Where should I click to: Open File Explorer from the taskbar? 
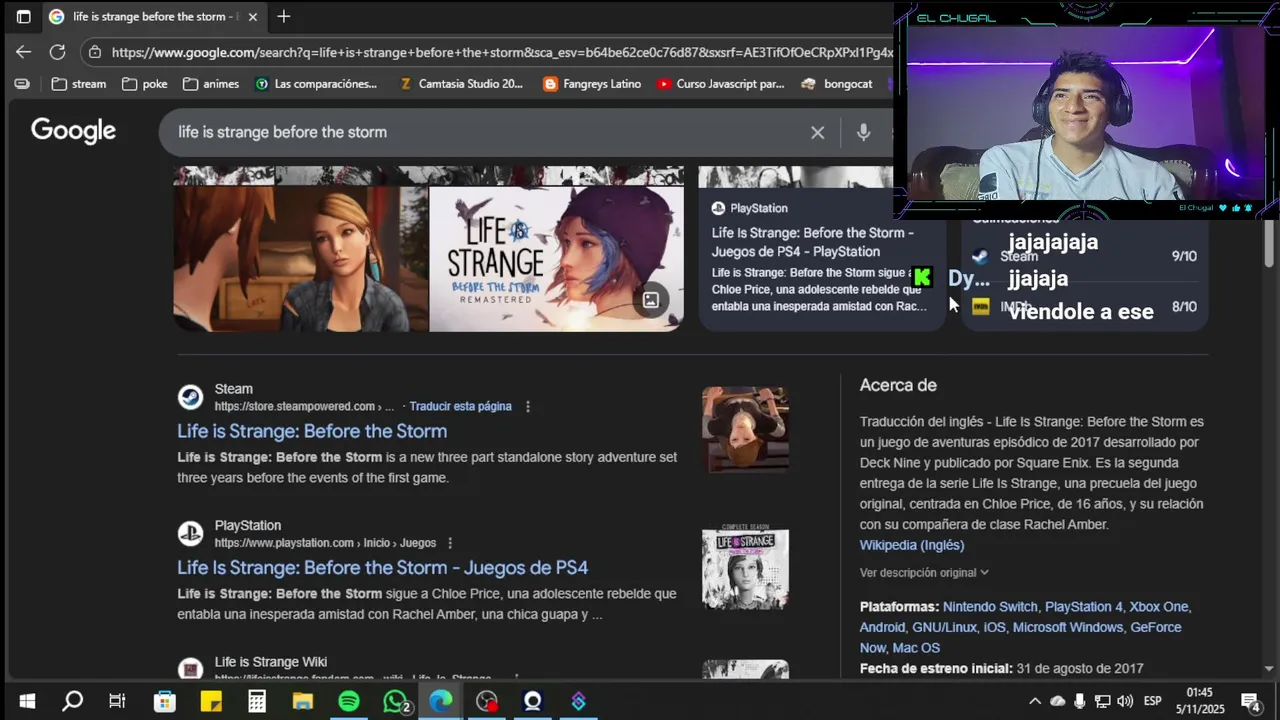point(303,701)
